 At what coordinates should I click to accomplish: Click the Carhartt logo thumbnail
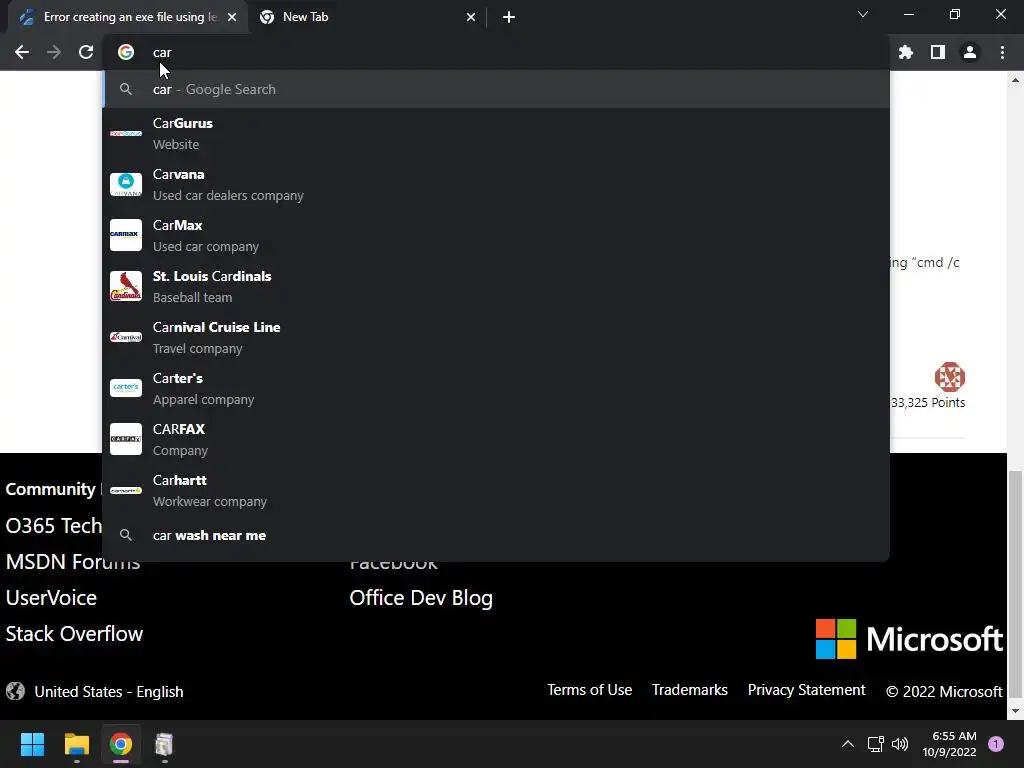[126, 490]
